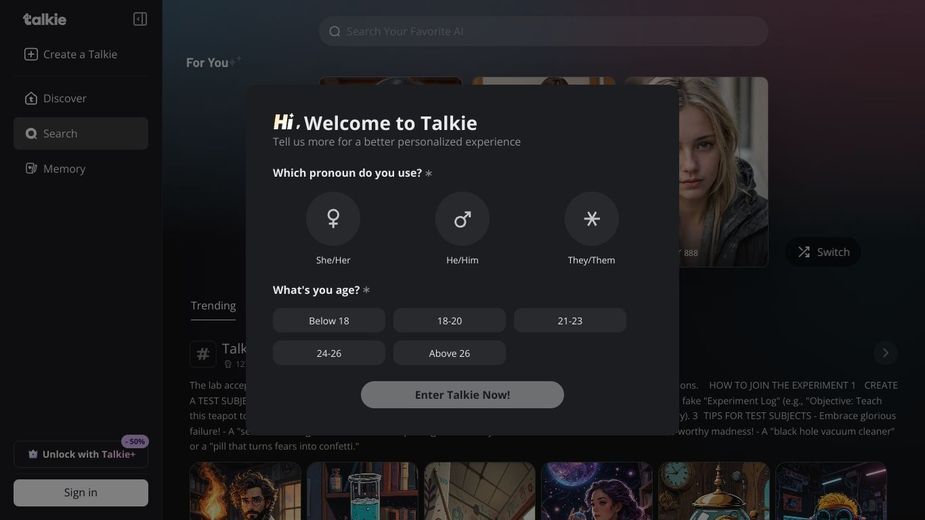
Task: Select the She/Her female symbol
Action: coord(333,219)
